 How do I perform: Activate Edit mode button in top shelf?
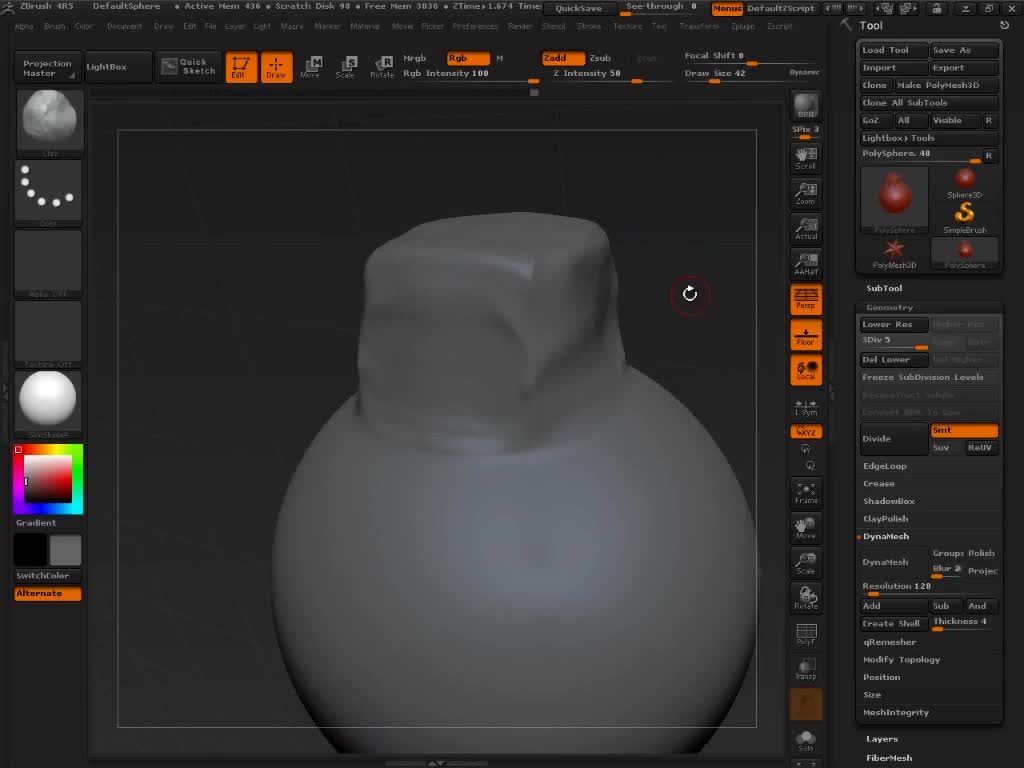pos(241,67)
